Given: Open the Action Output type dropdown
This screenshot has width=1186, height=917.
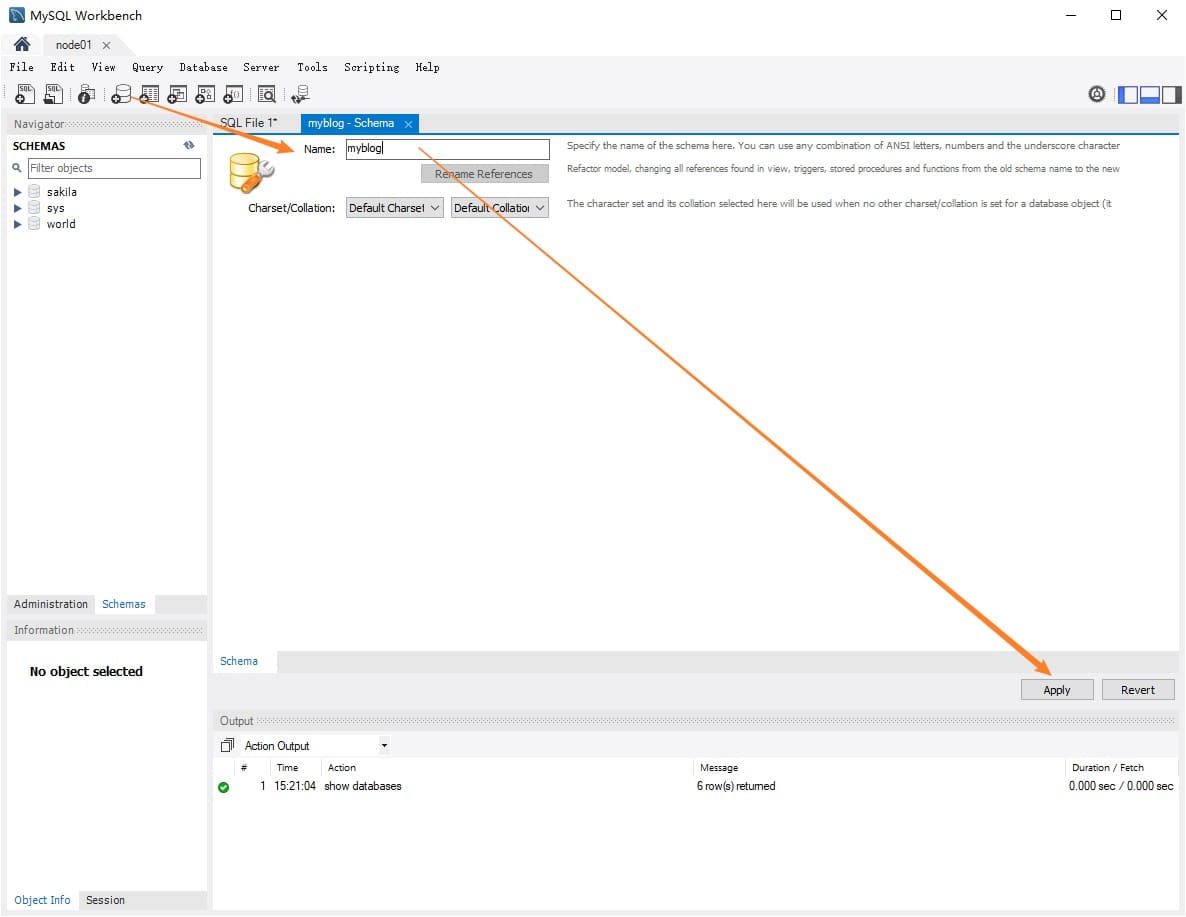Looking at the screenshot, I should (x=315, y=746).
